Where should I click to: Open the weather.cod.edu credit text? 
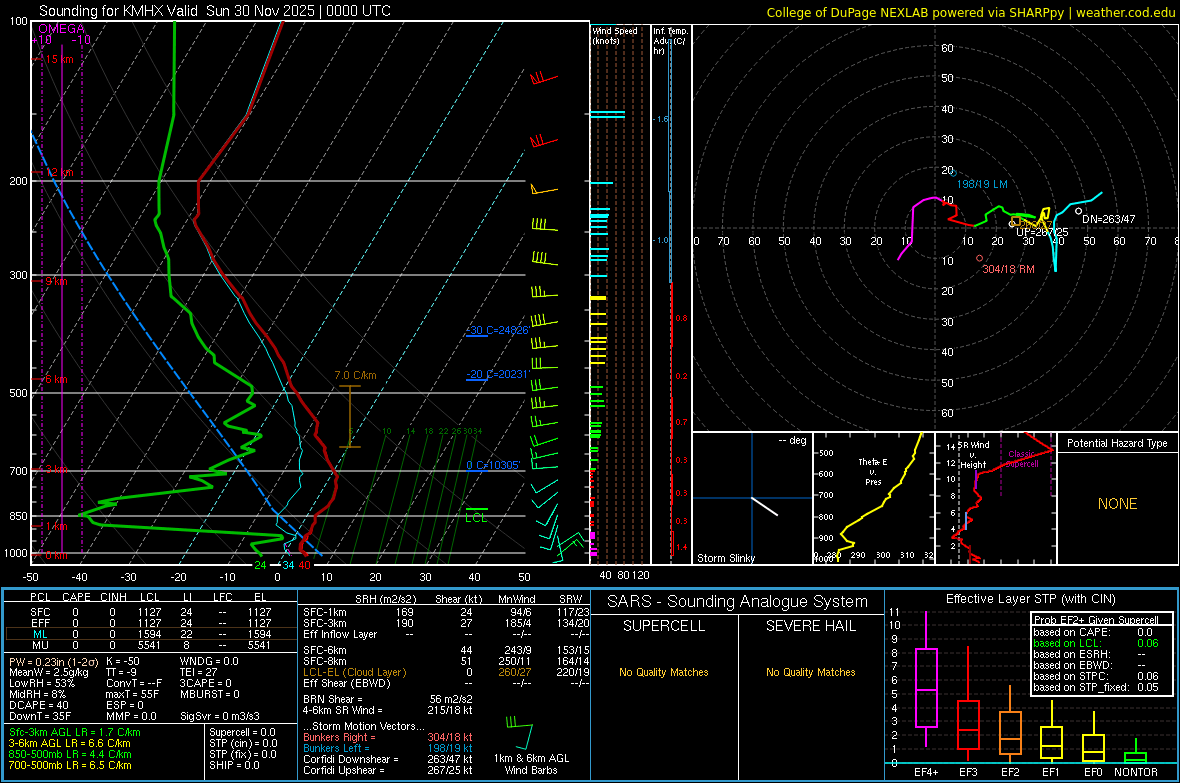click(x=971, y=12)
